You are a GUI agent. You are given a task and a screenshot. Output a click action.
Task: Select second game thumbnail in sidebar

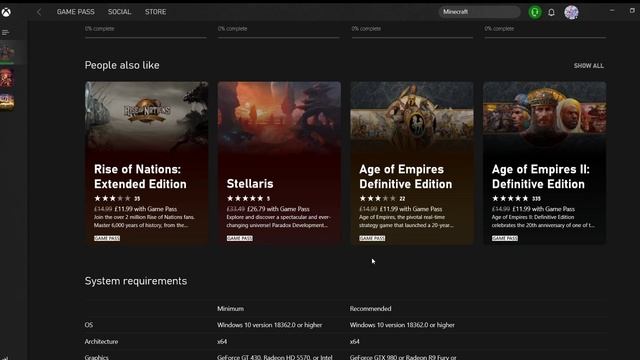[7, 78]
